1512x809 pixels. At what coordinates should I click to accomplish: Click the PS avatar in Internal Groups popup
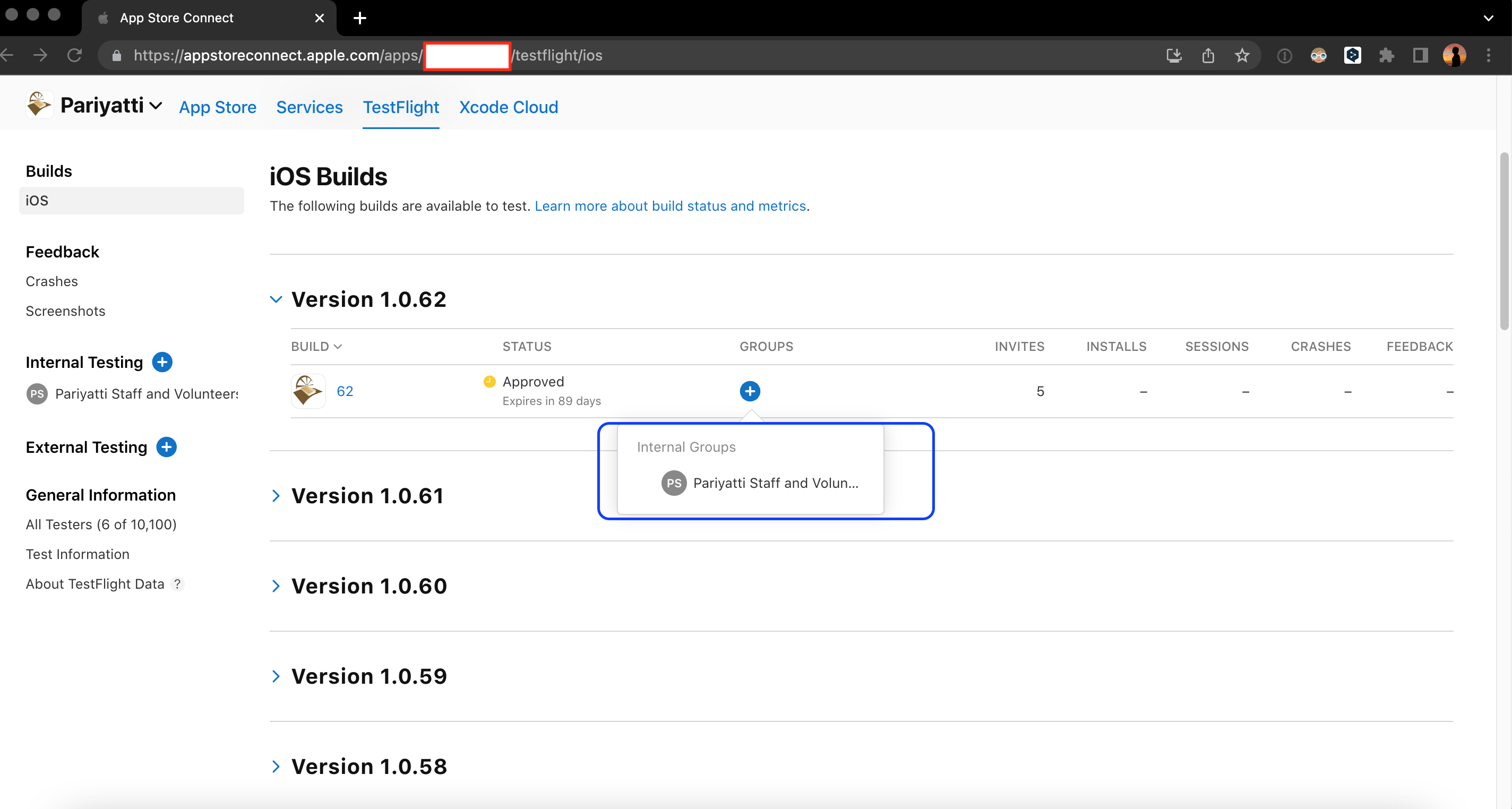pyautogui.click(x=674, y=483)
